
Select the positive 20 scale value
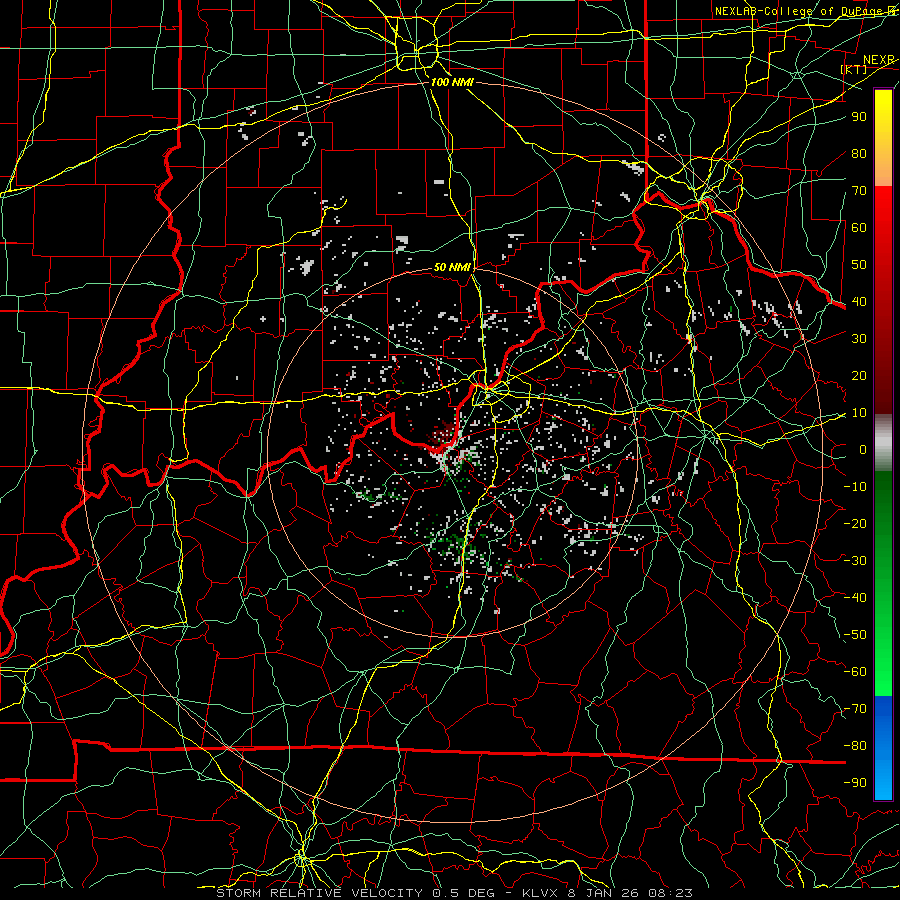(x=859, y=375)
